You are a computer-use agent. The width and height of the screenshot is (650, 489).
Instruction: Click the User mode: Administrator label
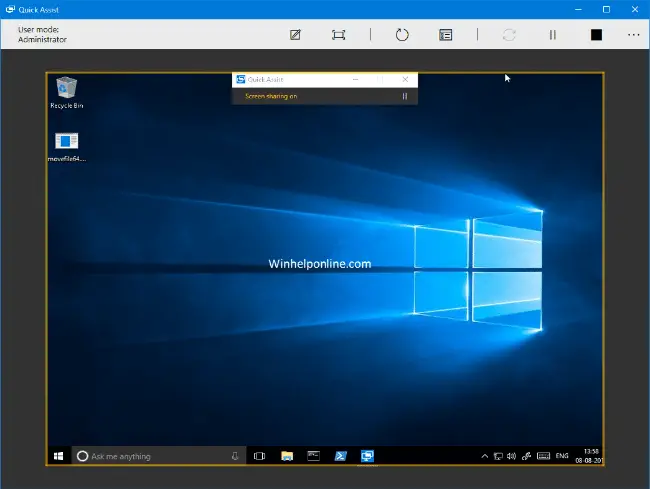42,34
